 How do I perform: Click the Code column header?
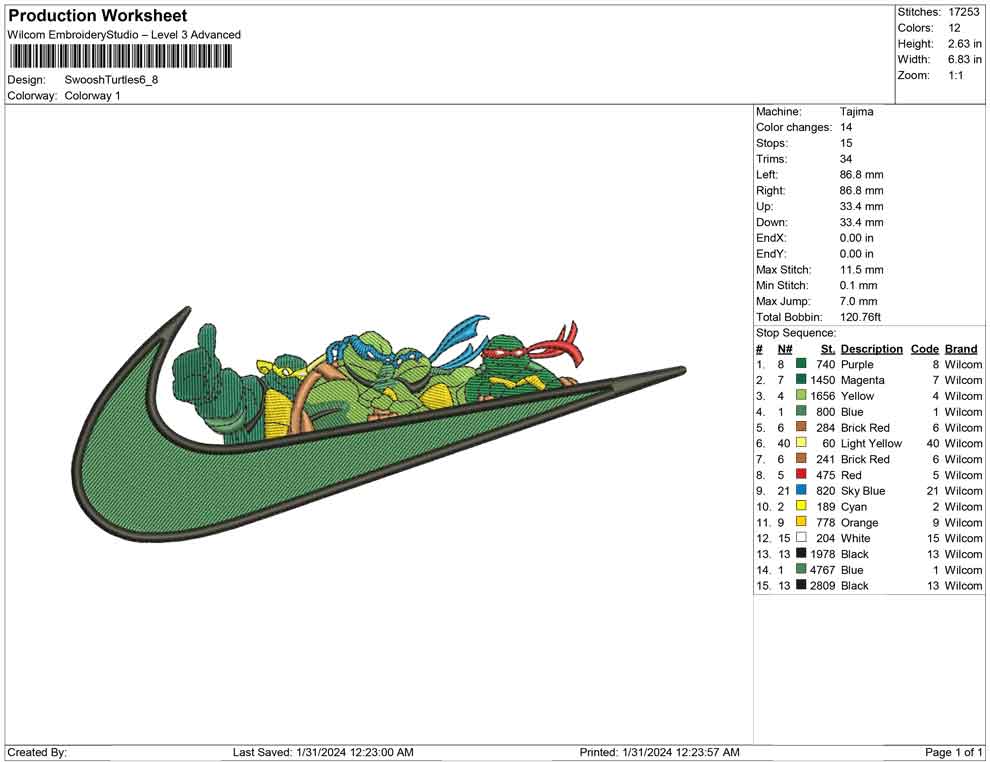[925, 349]
